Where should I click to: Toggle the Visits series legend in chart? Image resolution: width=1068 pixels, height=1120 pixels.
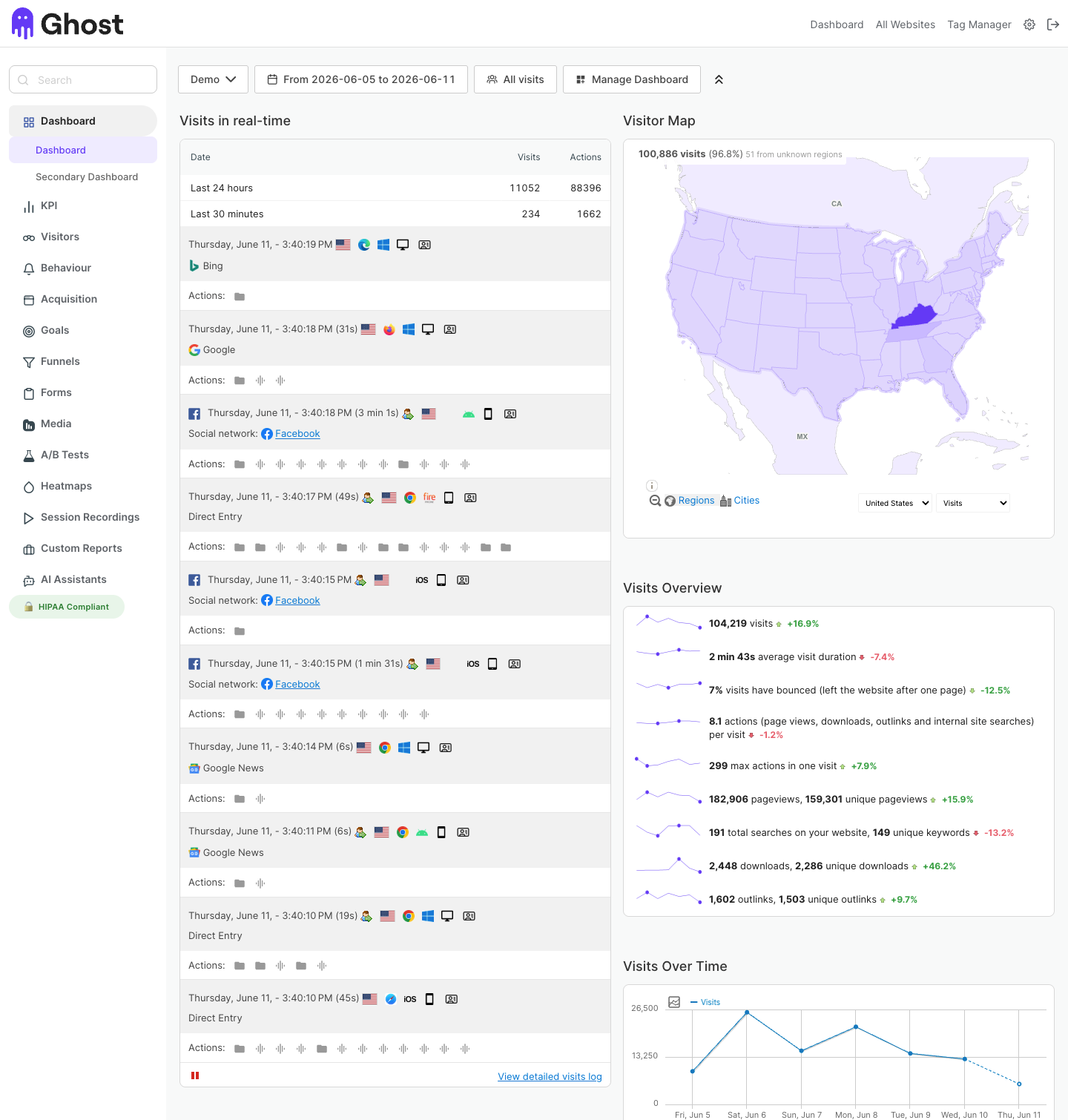(x=705, y=1002)
